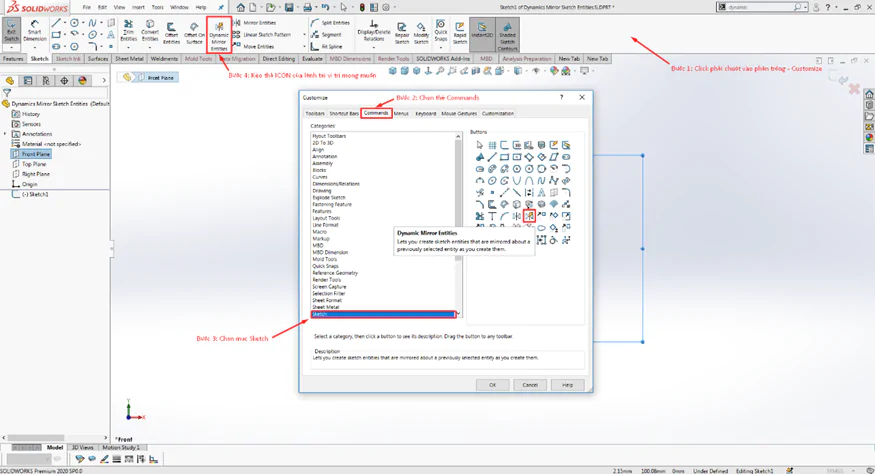This screenshot has width=875, height=474.
Task: Open the Keyboard tab in the Customize dialog
Action: [x=425, y=113]
